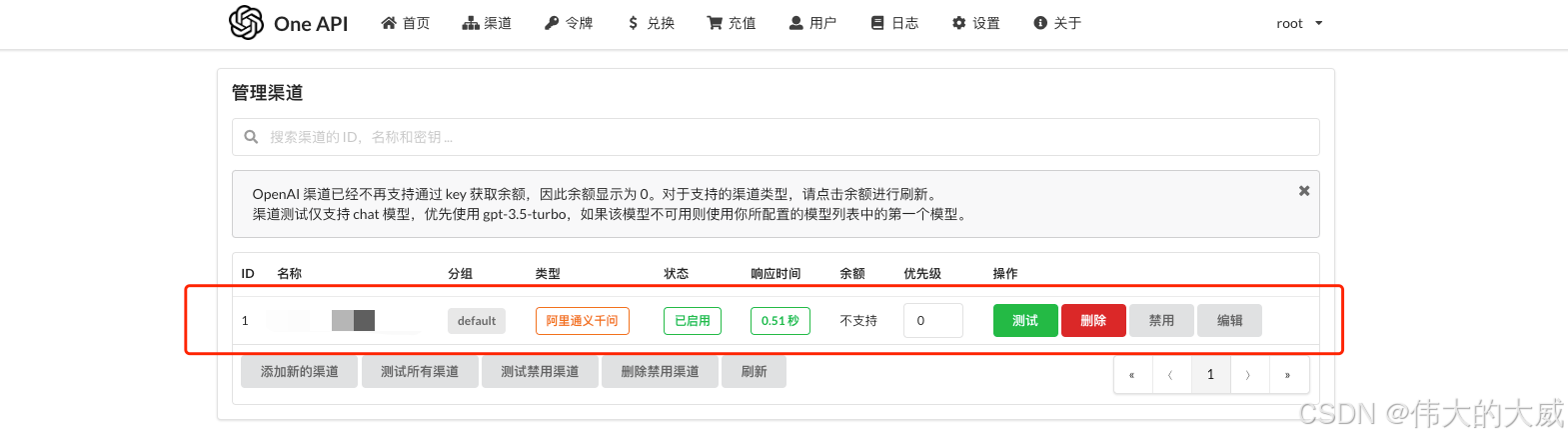Sort by the 分组 column header
1568x441 pixels.
tap(460, 274)
